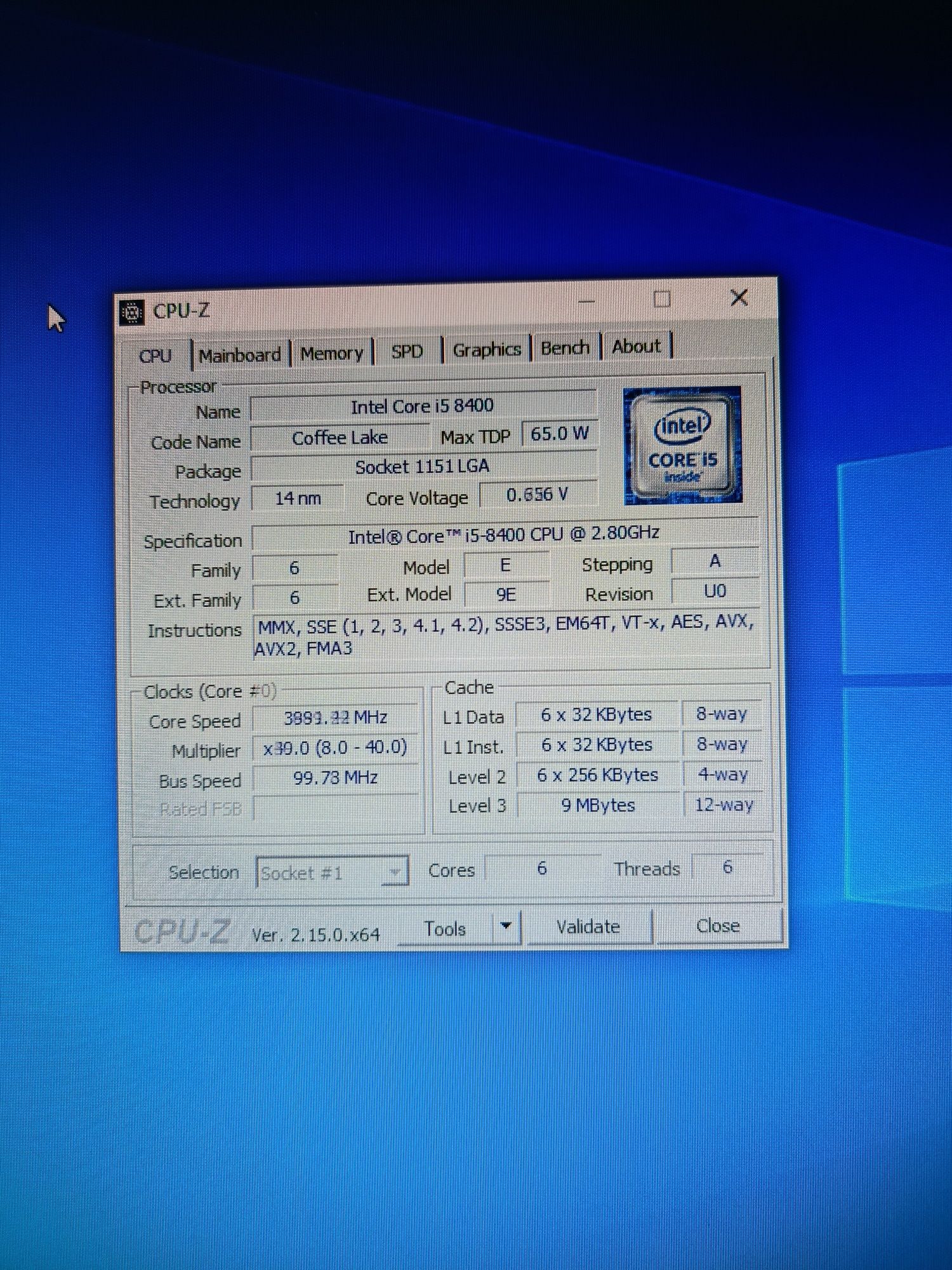Click the Bus Speed value '99.73 MHz'

[x=336, y=778]
